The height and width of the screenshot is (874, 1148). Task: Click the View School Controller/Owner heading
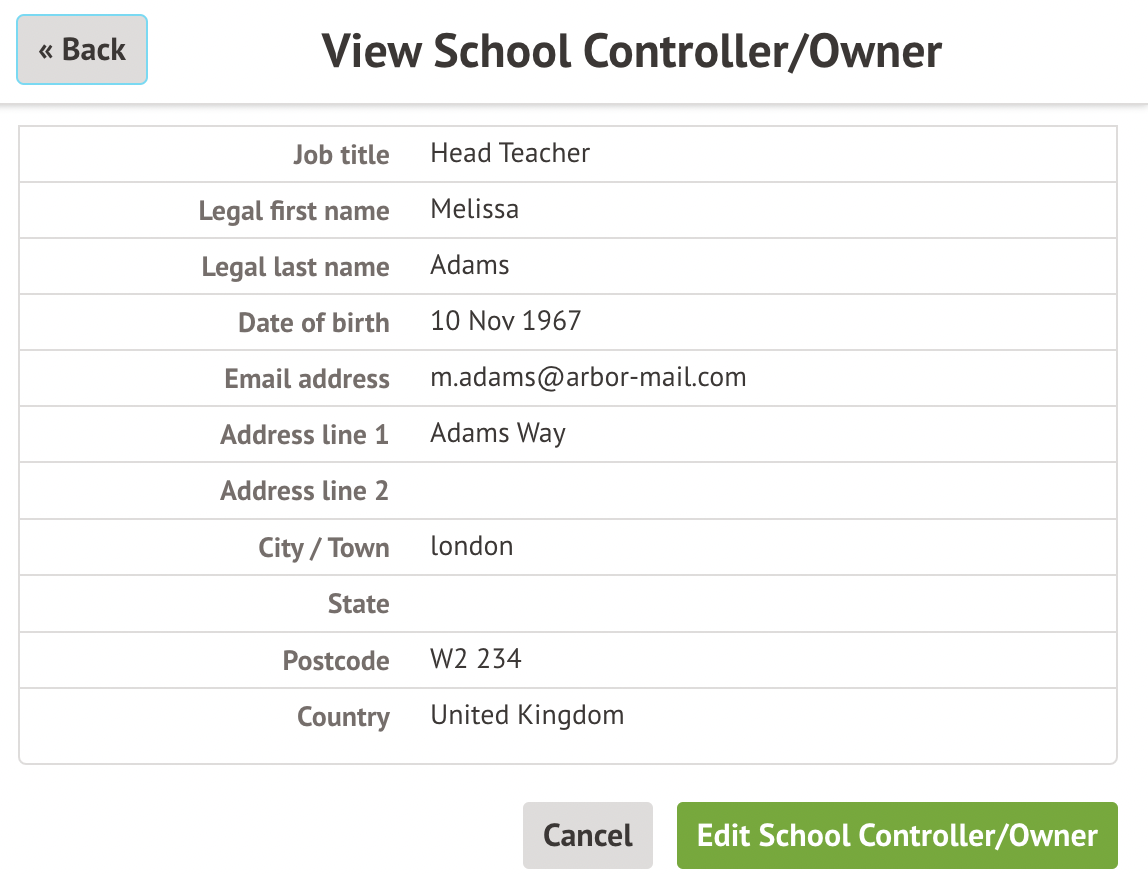pyautogui.click(x=631, y=50)
